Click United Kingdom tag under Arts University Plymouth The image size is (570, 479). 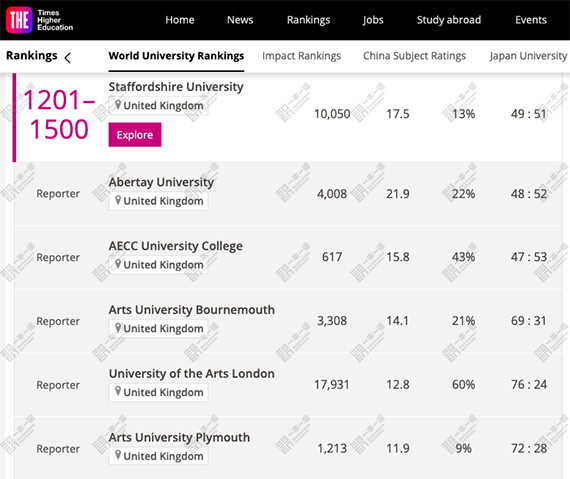[x=158, y=456]
